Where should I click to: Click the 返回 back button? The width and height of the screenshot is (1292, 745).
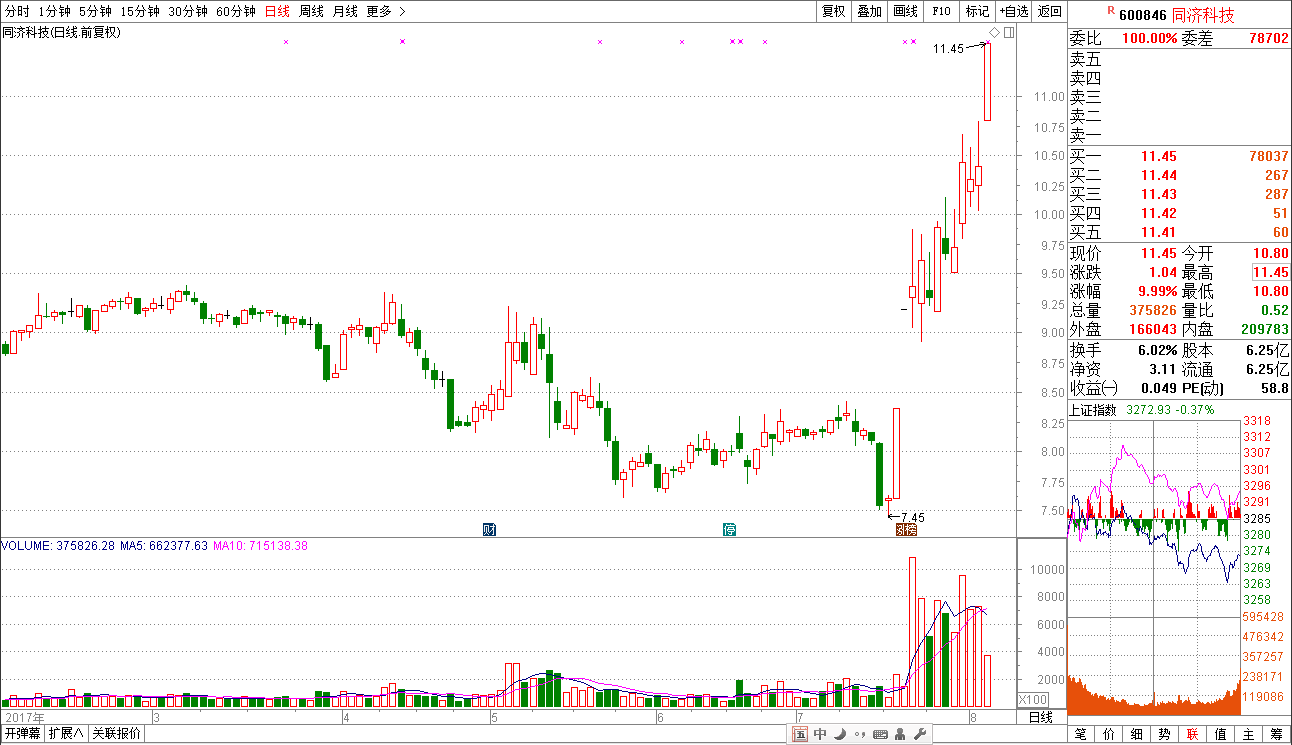[x=1049, y=11]
